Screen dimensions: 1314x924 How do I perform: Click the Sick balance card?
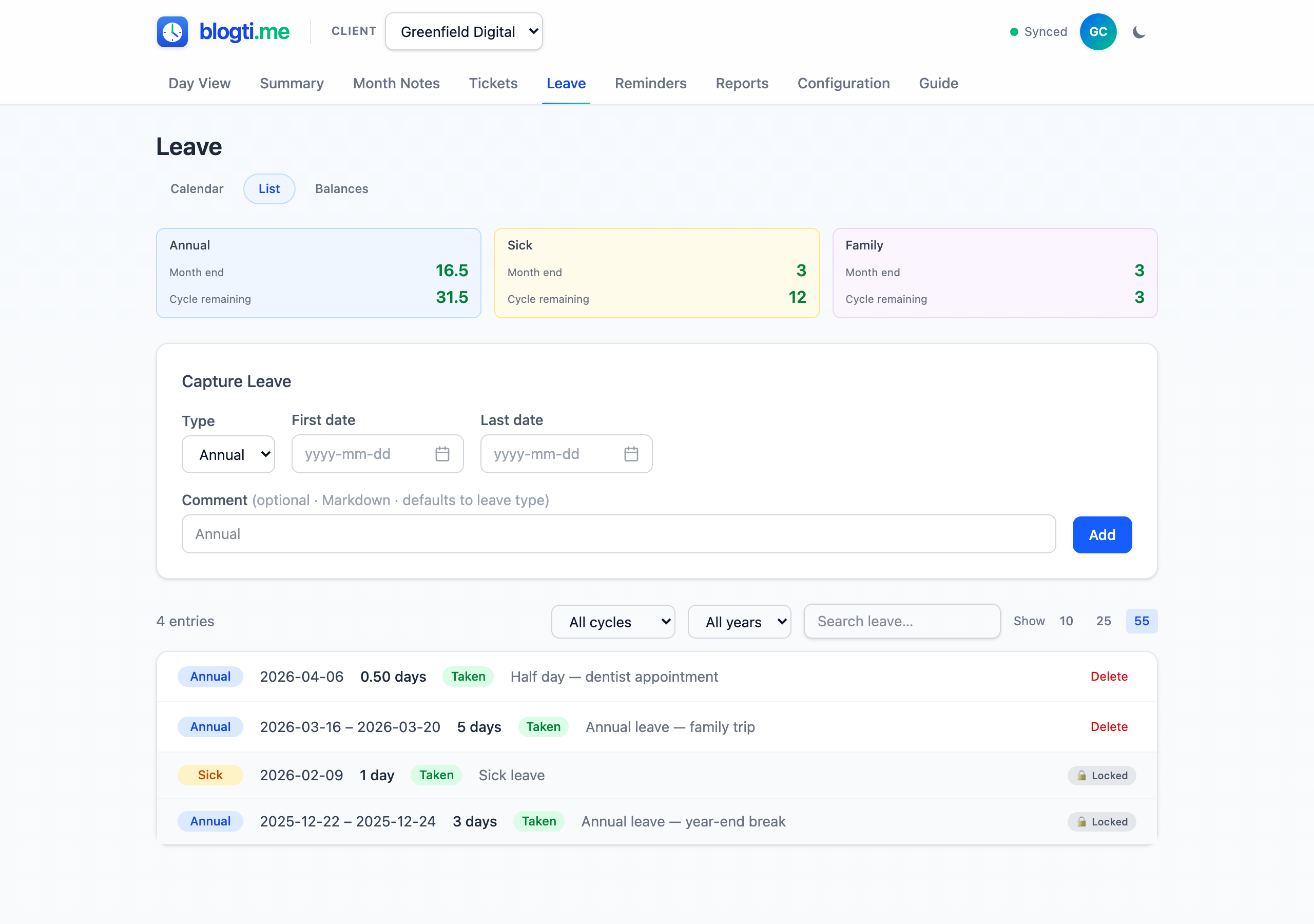point(656,273)
